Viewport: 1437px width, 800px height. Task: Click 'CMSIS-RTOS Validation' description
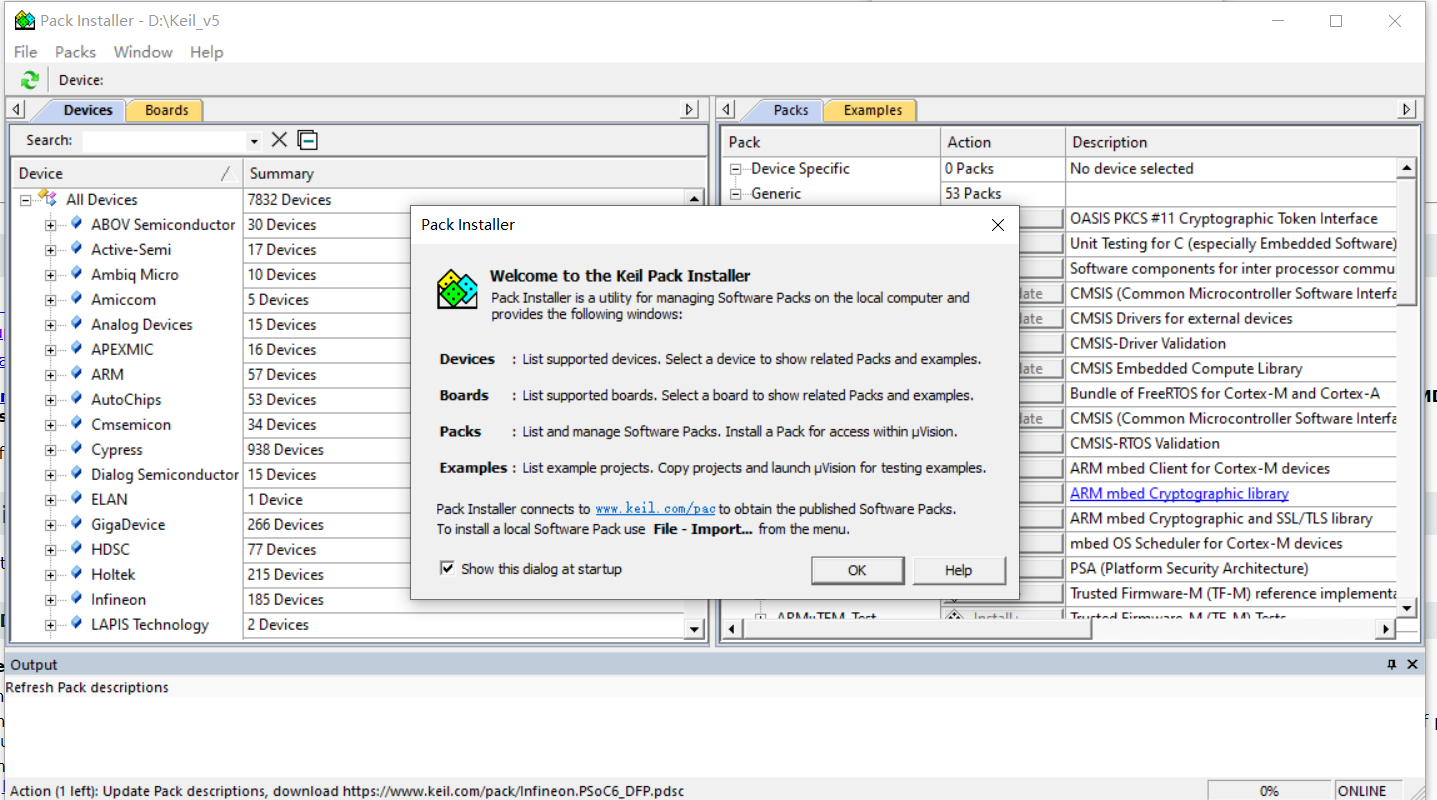[1145, 443]
